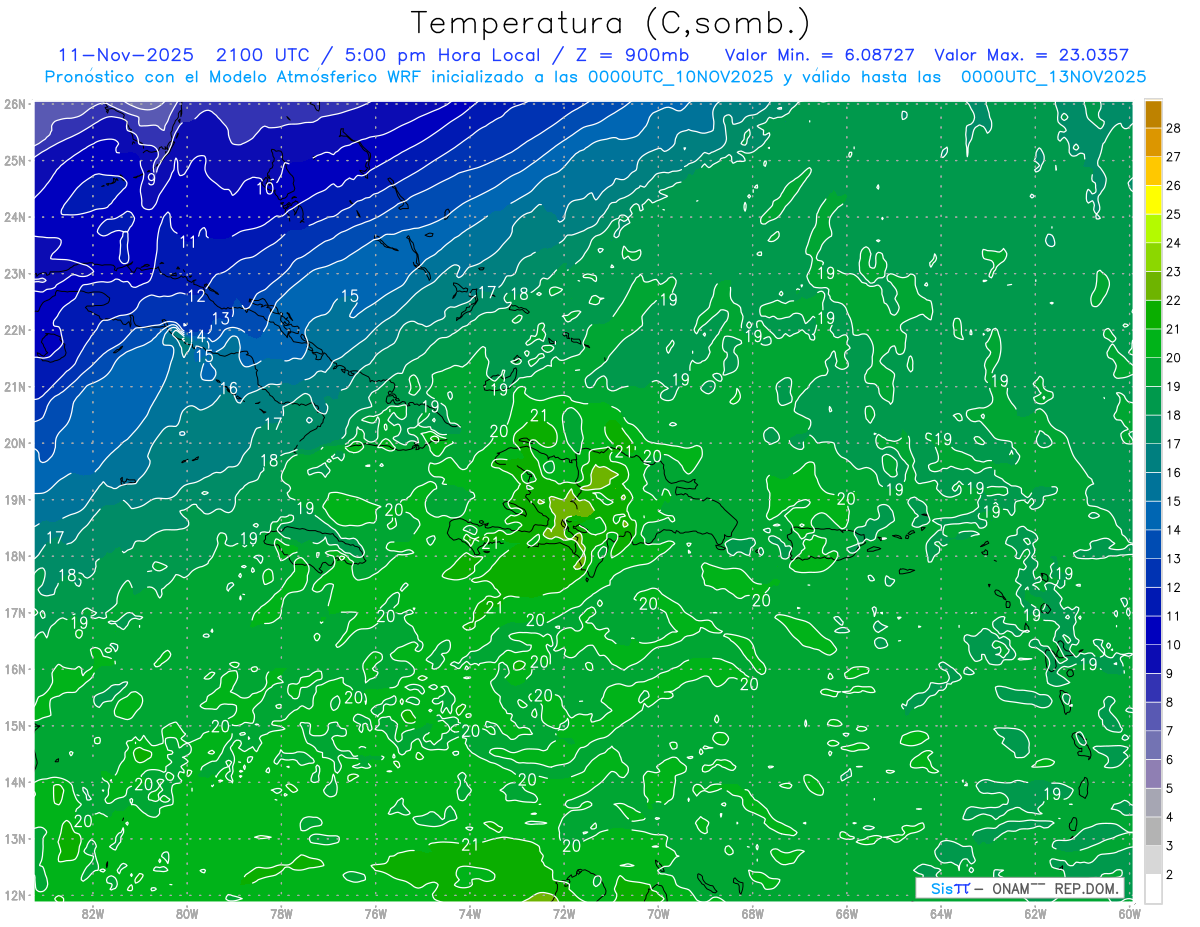The height and width of the screenshot is (927, 1200).
Task: Click the "SisTT - ONAM REP.DOM." credit box
Action: coord(1019,888)
